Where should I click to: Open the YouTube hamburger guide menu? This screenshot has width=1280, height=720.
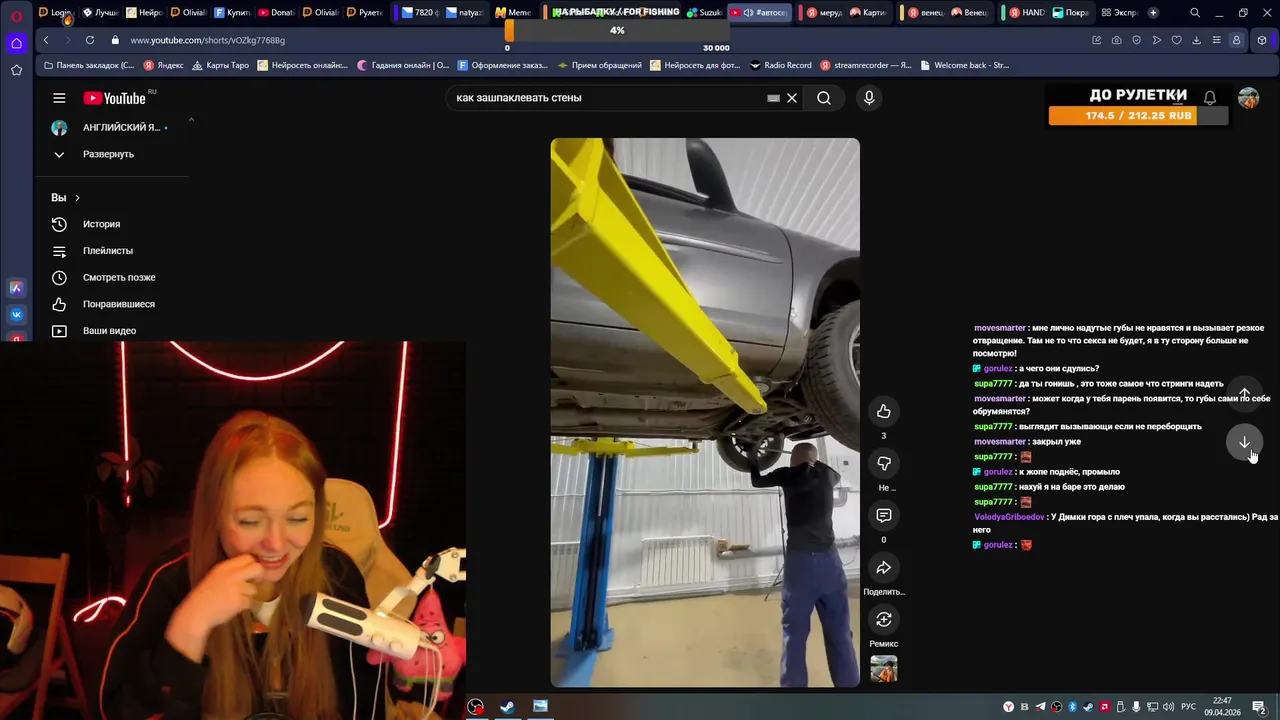click(59, 98)
